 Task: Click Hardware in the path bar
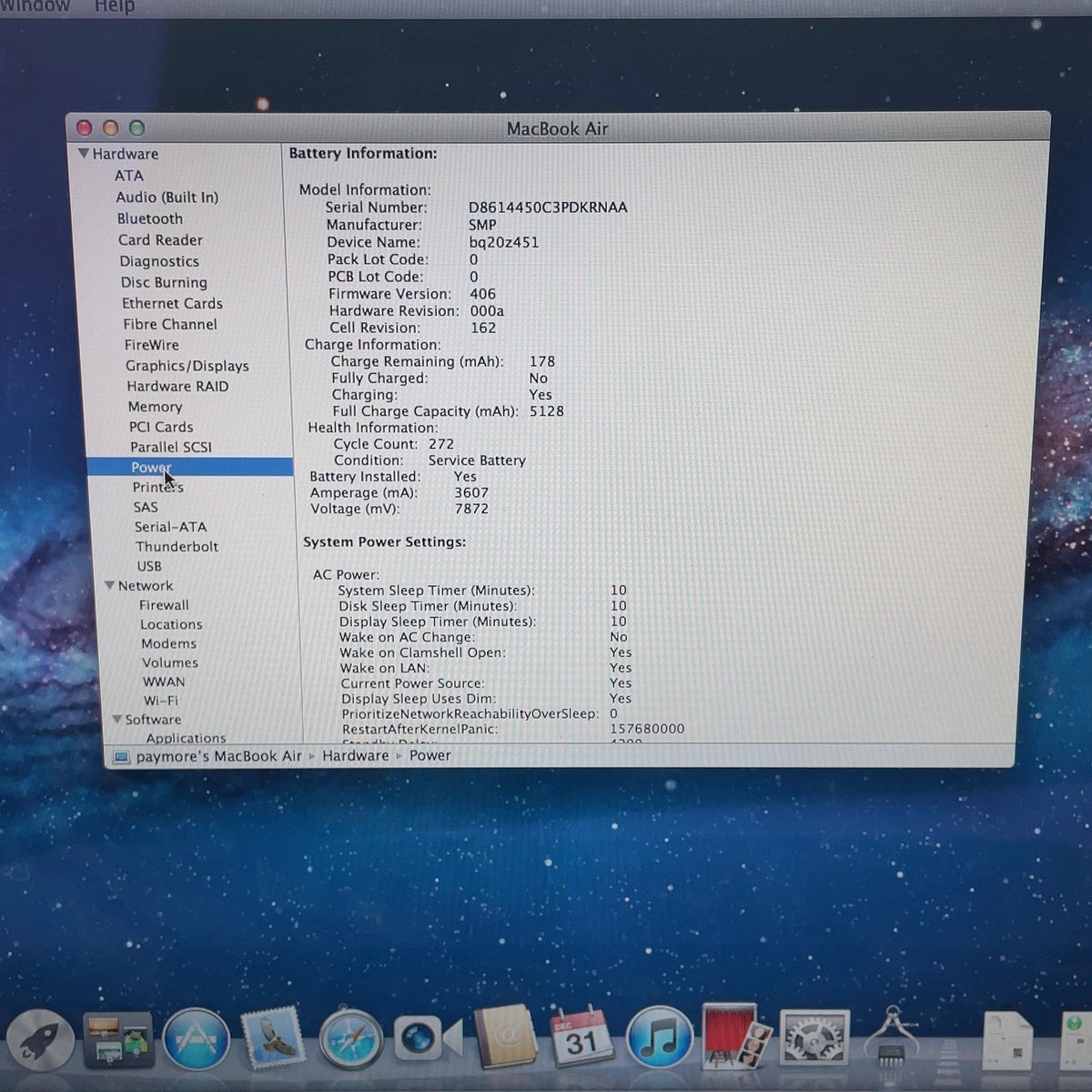tap(355, 755)
